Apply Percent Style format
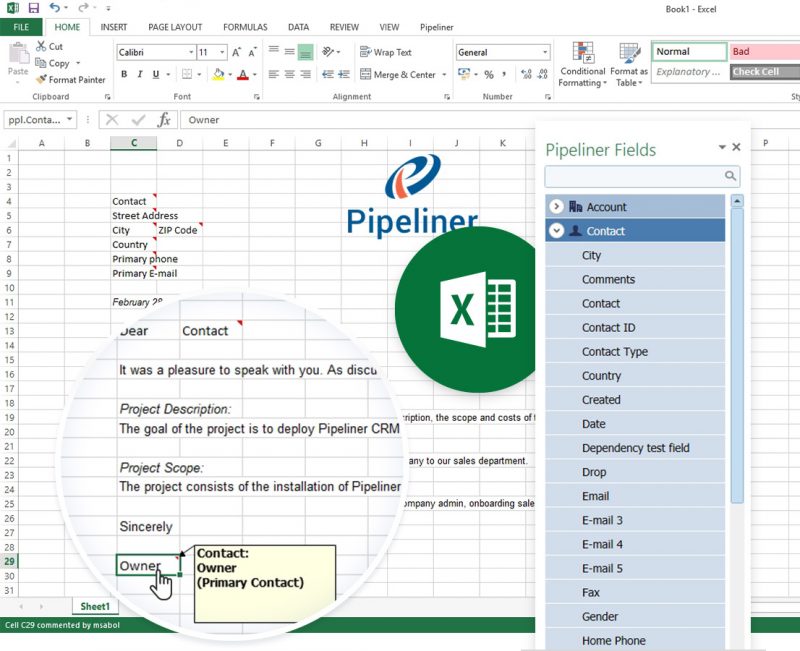The width and height of the screenshot is (800, 651). 489,74
